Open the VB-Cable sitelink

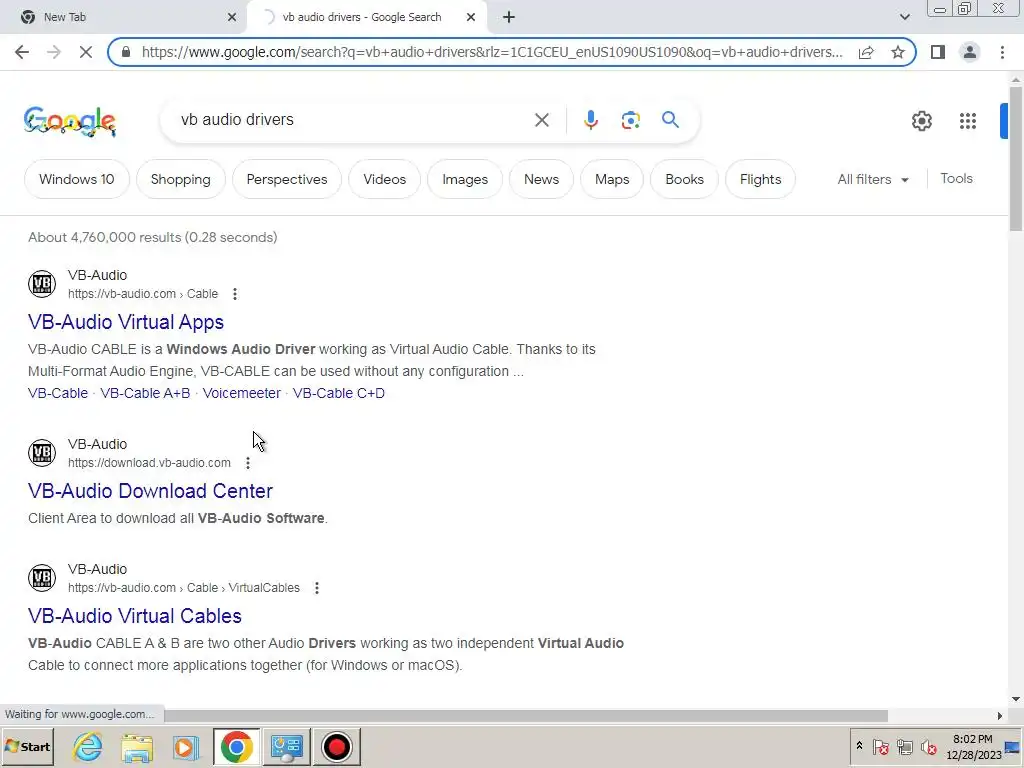point(58,393)
